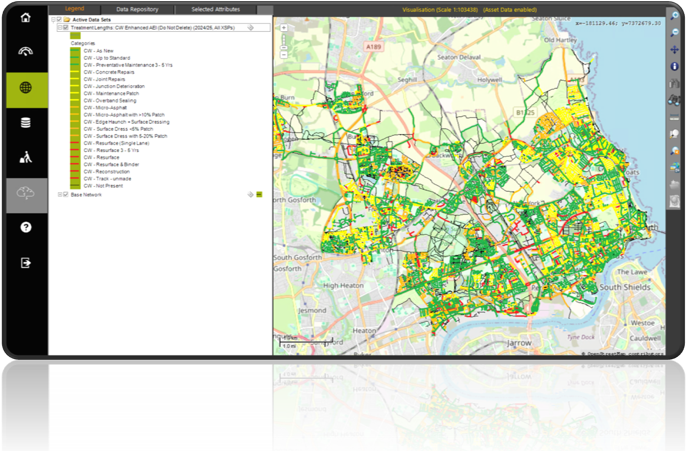Select the globe map view icon
Image resolution: width=687 pixels, height=451 pixels.
(x=26, y=88)
